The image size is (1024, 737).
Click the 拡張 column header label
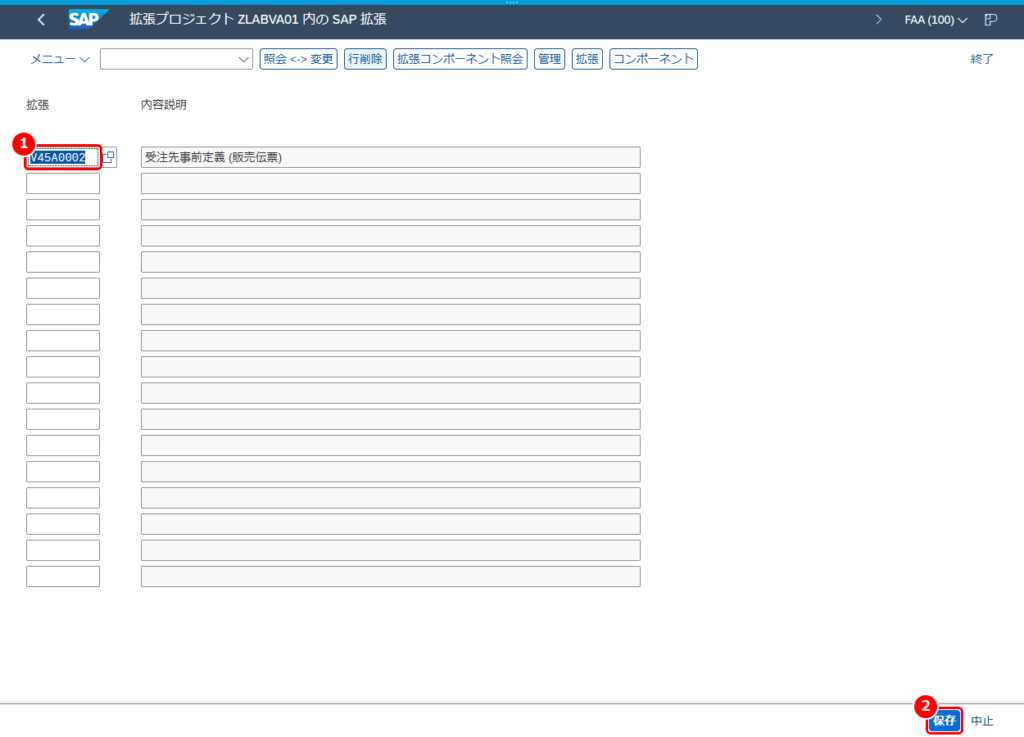coord(38,104)
